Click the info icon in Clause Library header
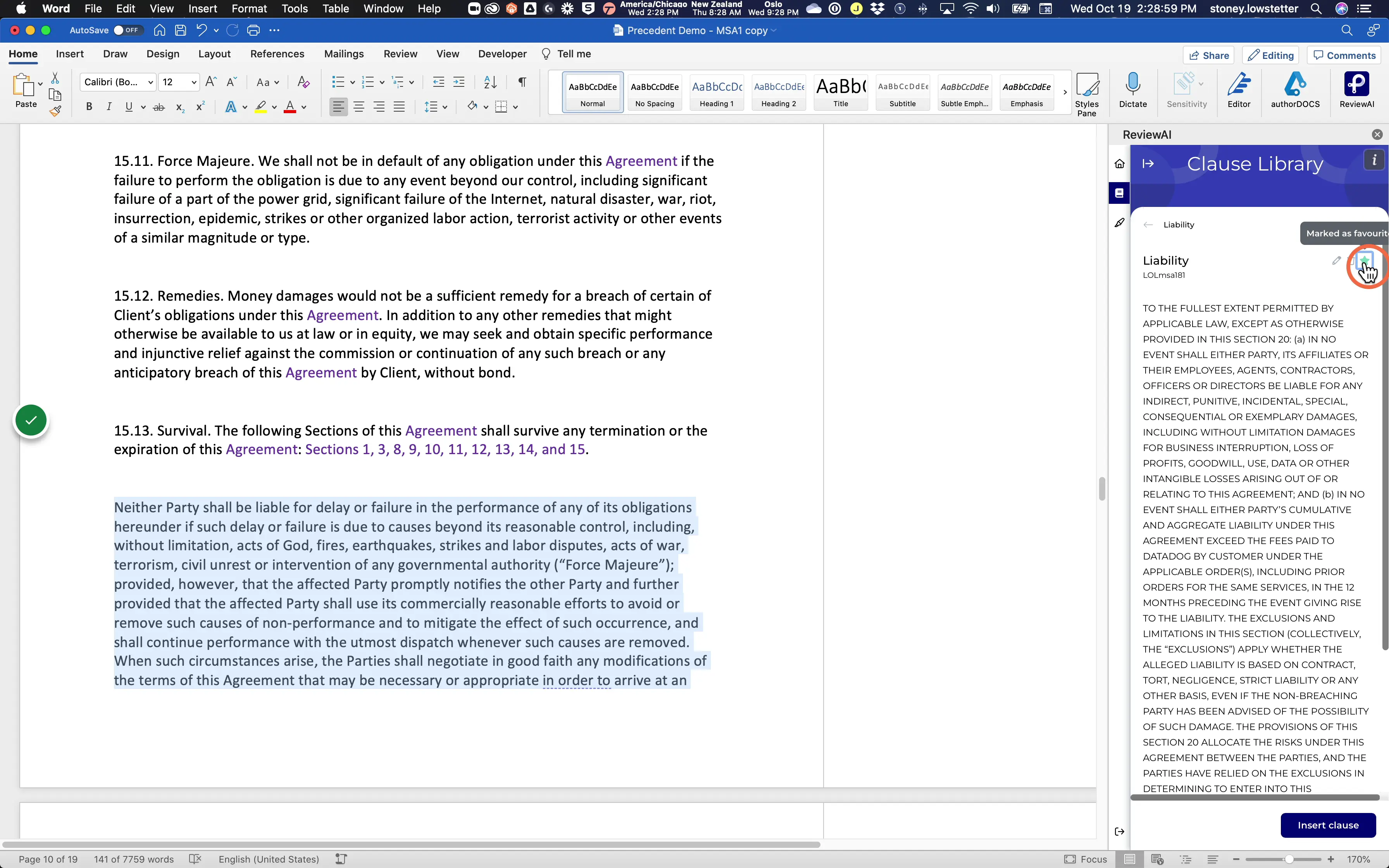The height and width of the screenshot is (868, 1389). pos(1374,161)
